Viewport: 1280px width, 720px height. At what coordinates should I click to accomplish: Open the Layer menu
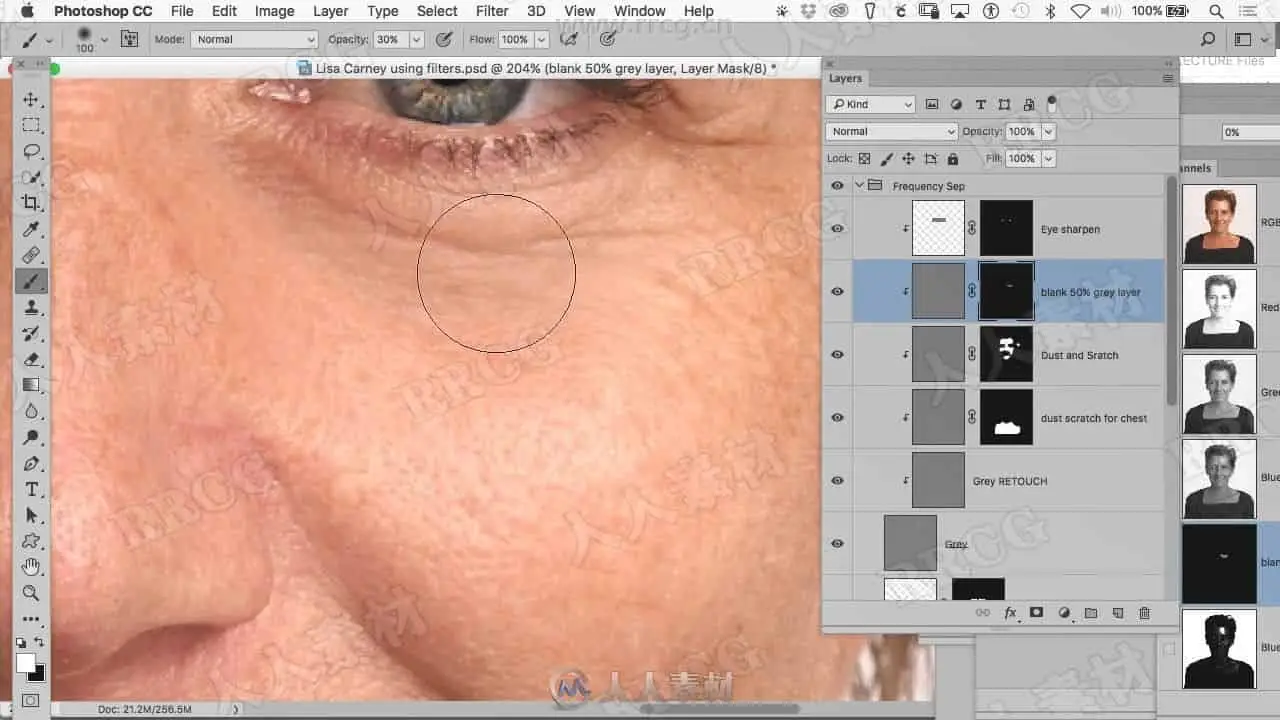click(330, 11)
